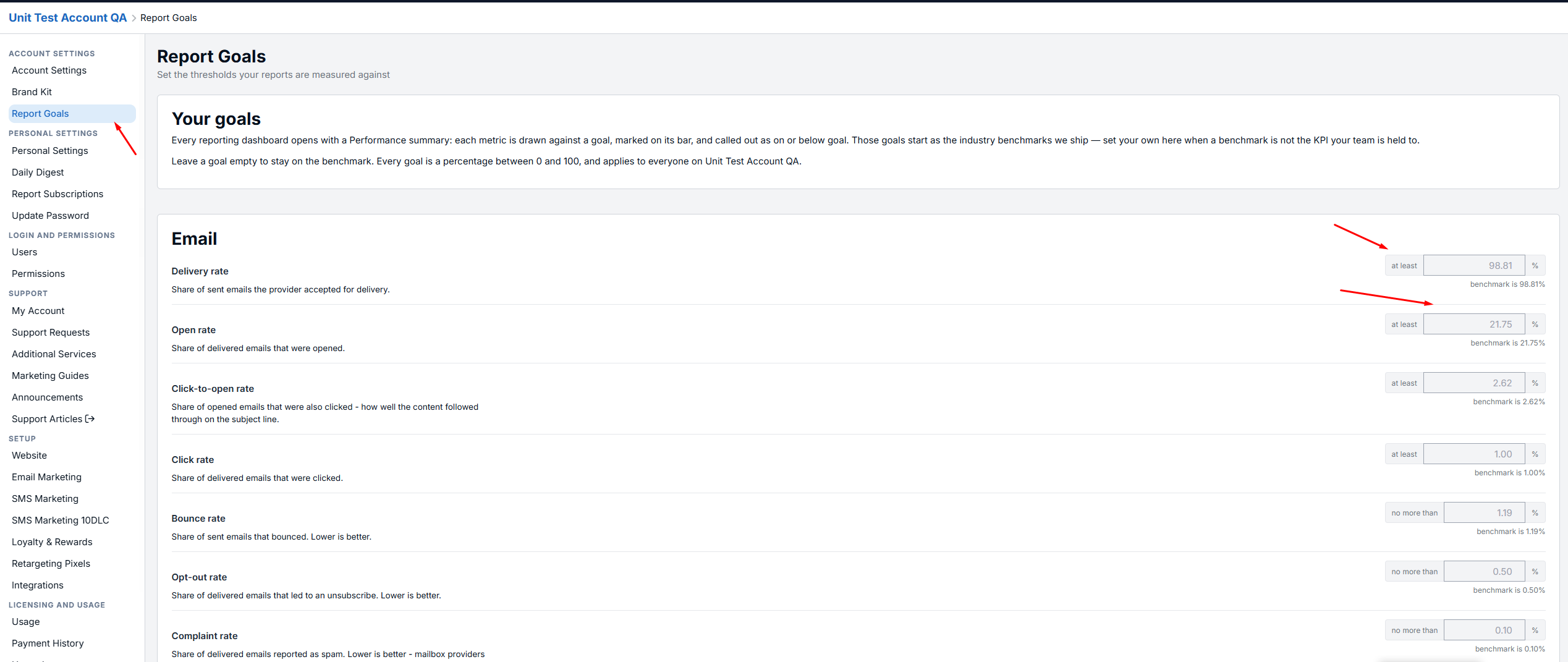1568x662 pixels.
Task: Select the Click rate goal field
Action: pos(1473,454)
